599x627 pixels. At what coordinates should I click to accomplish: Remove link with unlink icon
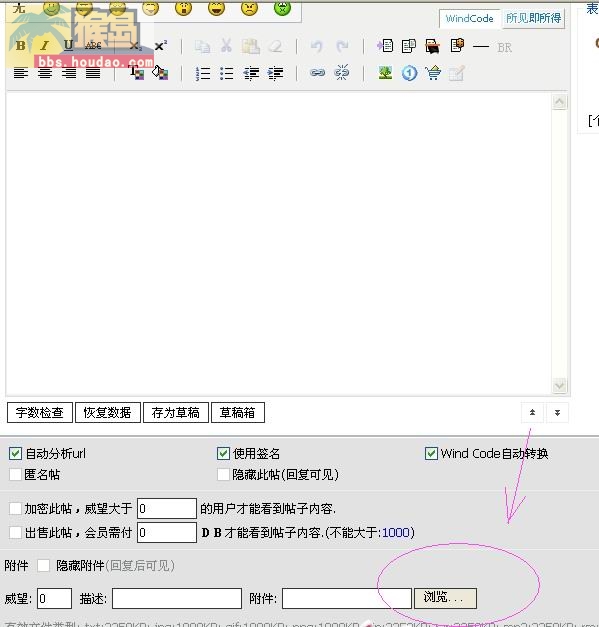[x=341, y=73]
